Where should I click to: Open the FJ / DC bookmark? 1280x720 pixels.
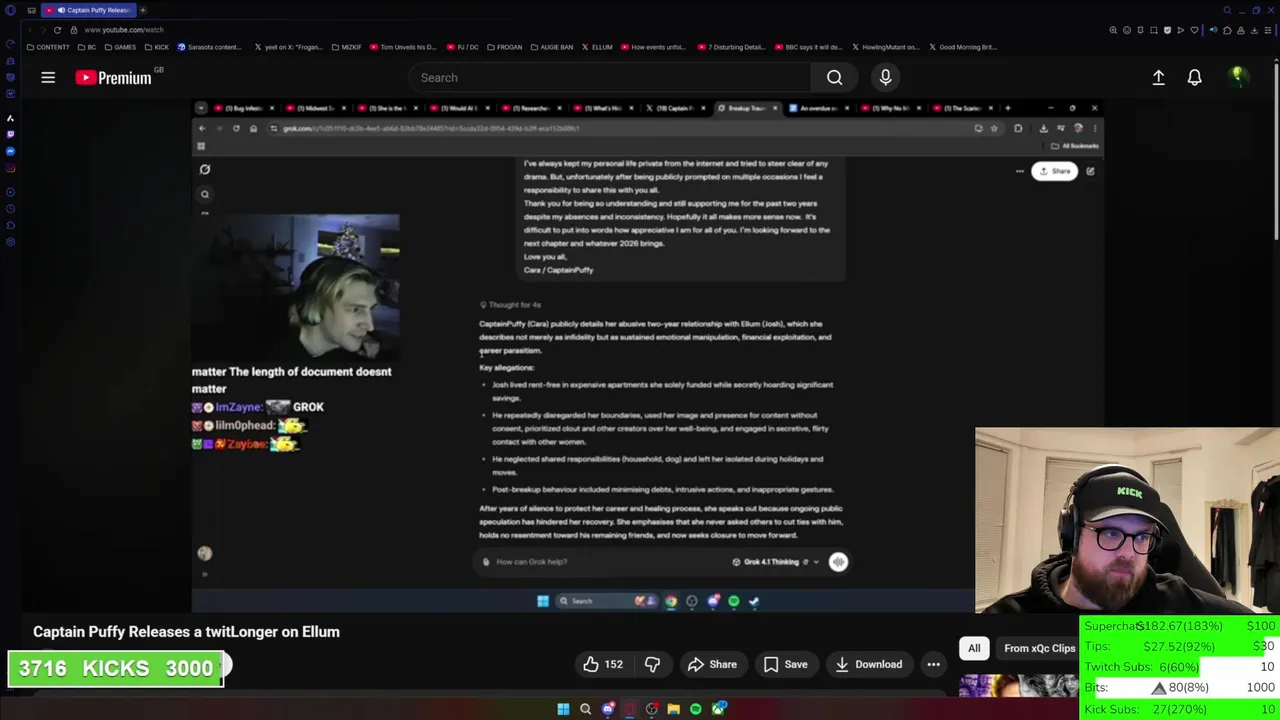tap(463, 47)
